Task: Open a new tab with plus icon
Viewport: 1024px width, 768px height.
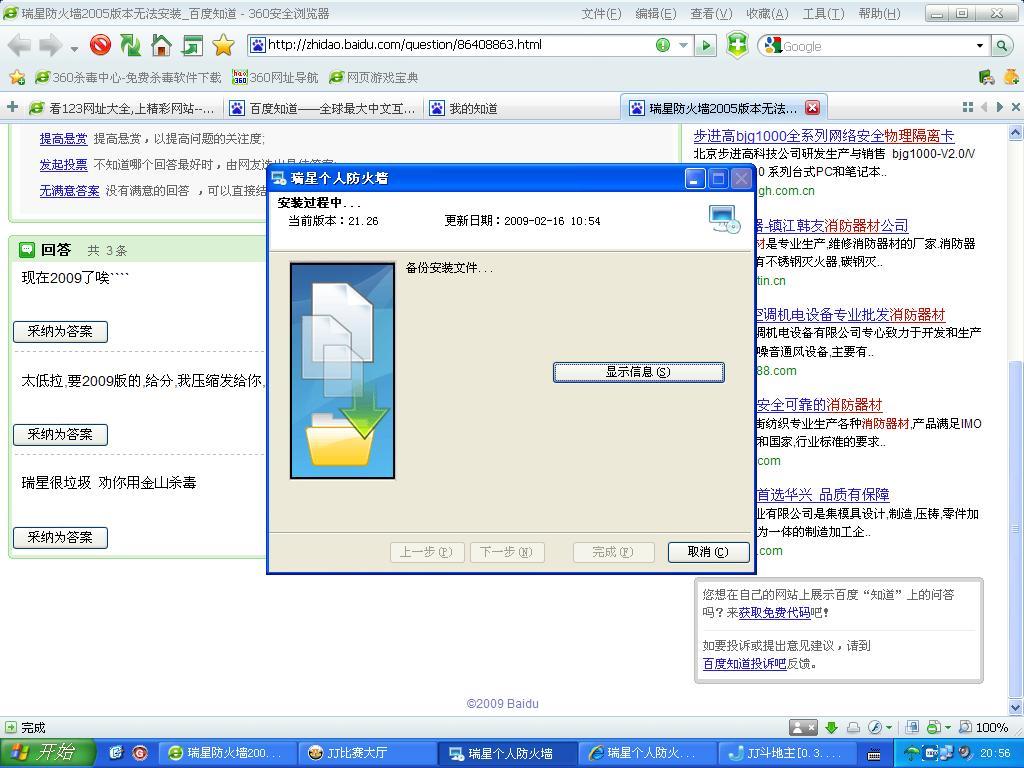Action: pos(12,107)
